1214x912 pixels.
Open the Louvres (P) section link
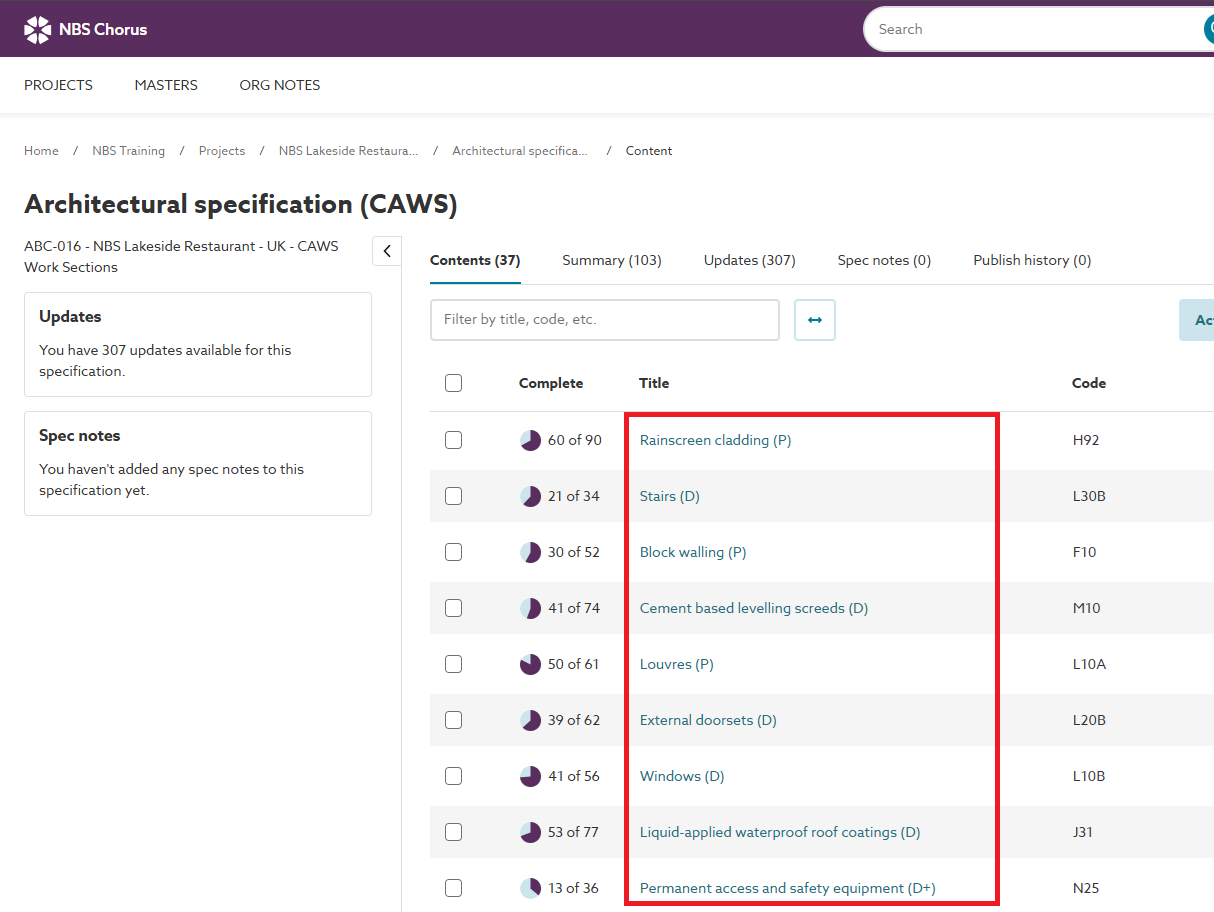[x=677, y=664]
